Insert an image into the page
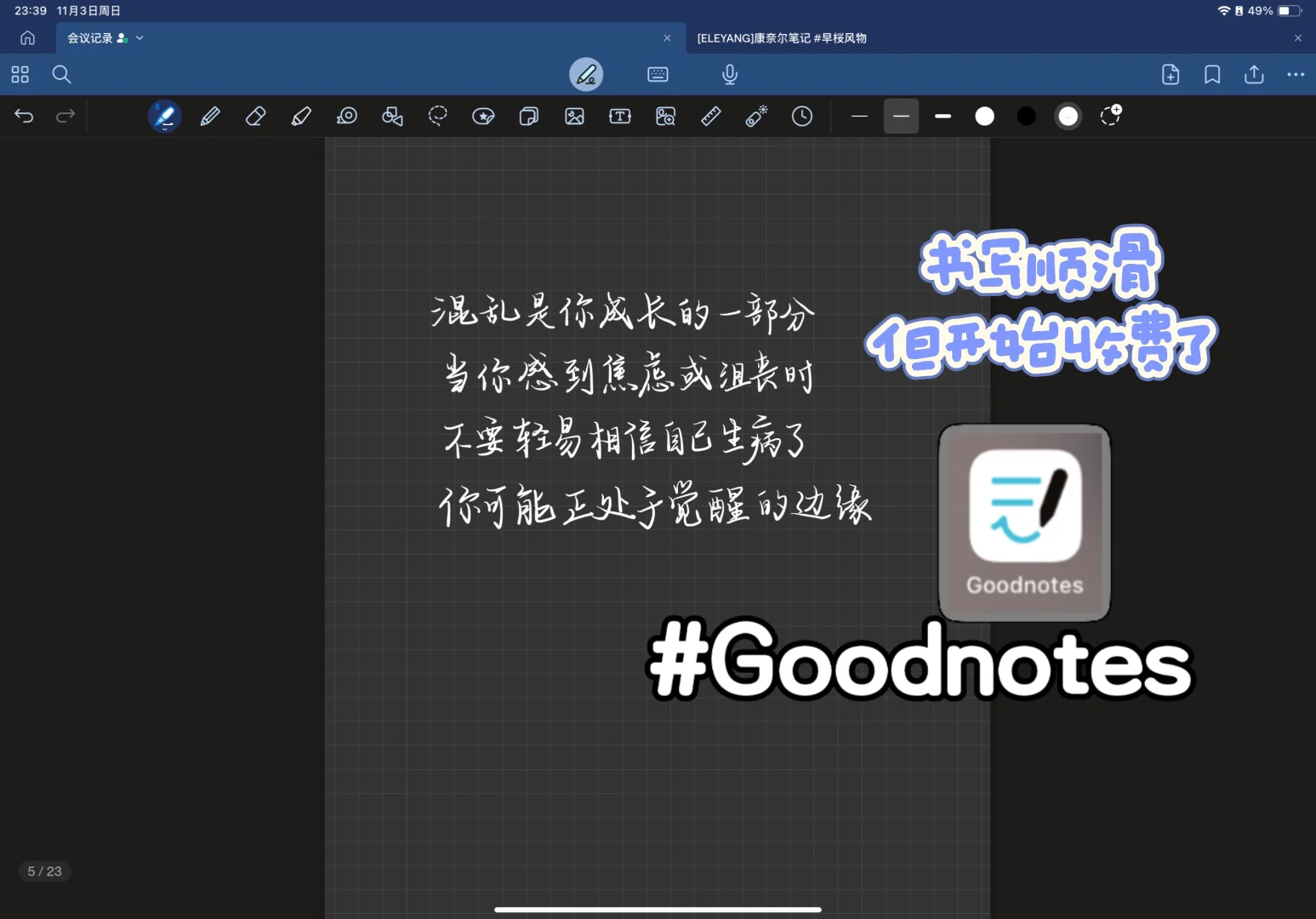The width and height of the screenshot is (1316, 919). (574, 116)
